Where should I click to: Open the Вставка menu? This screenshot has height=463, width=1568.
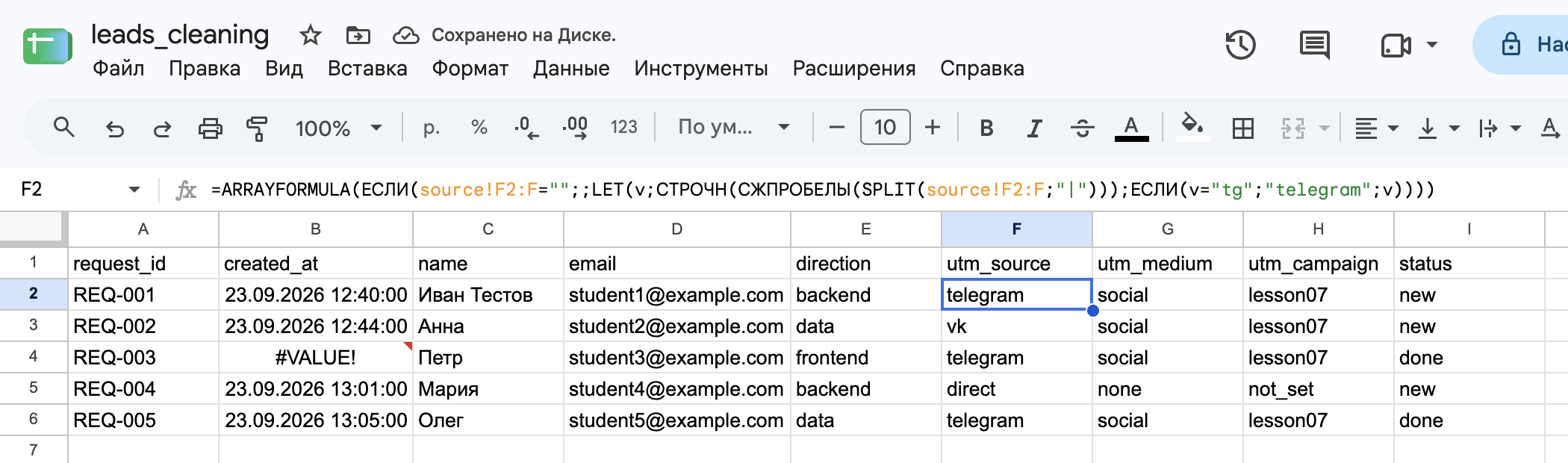coord(367,69)
